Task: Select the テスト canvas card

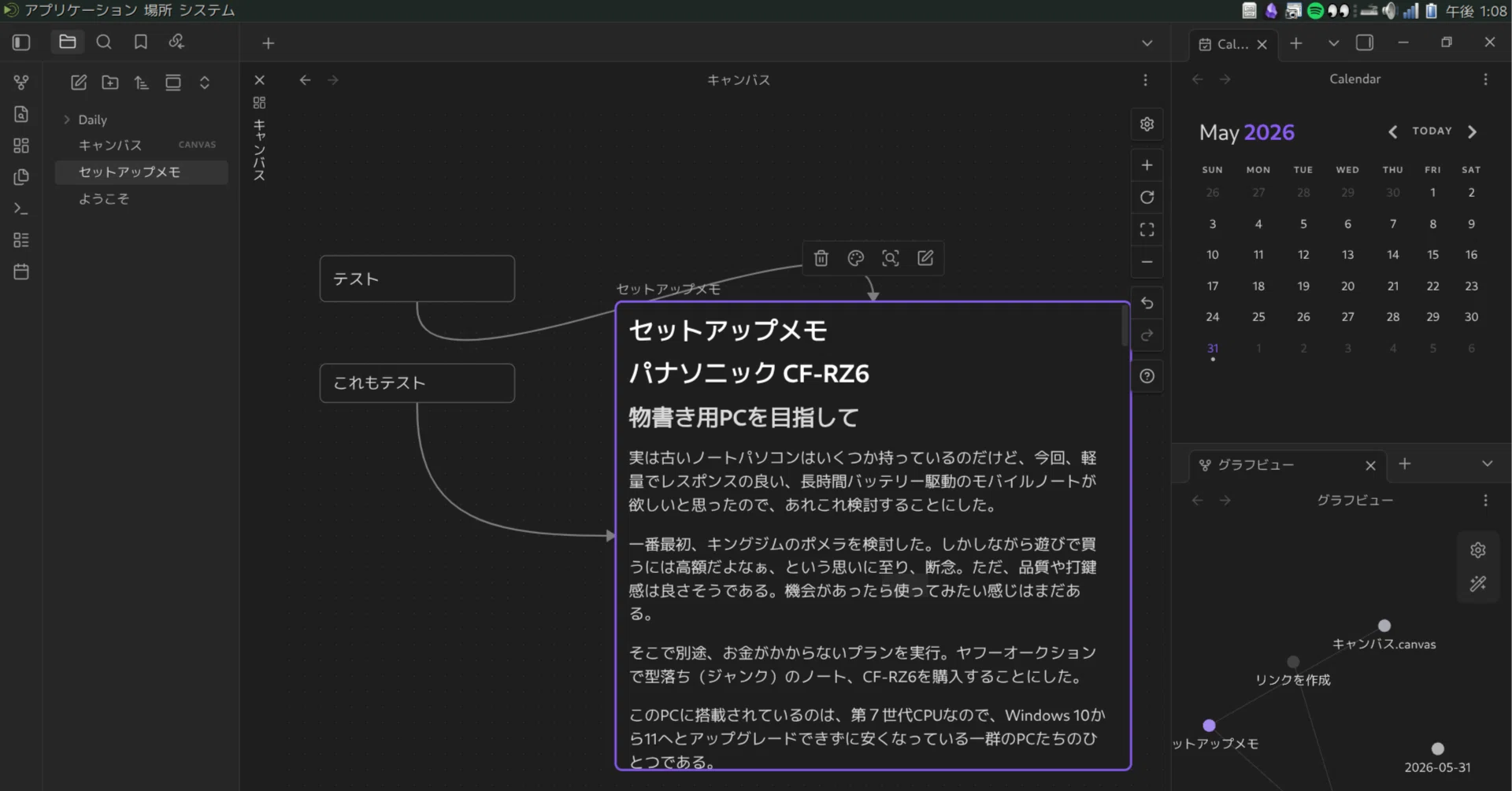Action: coord(417,279)
